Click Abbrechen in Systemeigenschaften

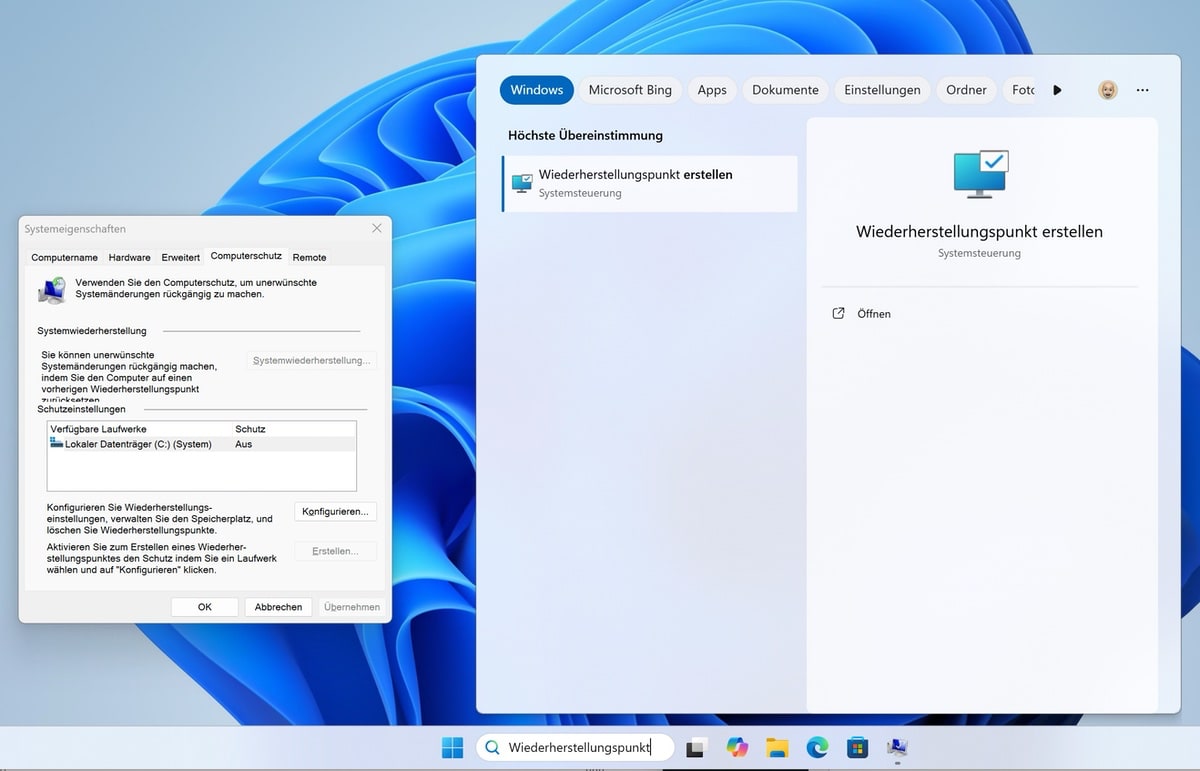(278, 607)
